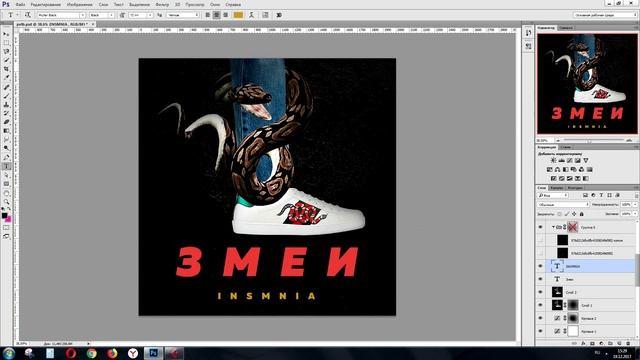Image resolution: width=640 pixels, height=360 pixels.
Task: Click the Layers panel vertical scrollbar
Action: pos(638,269)
